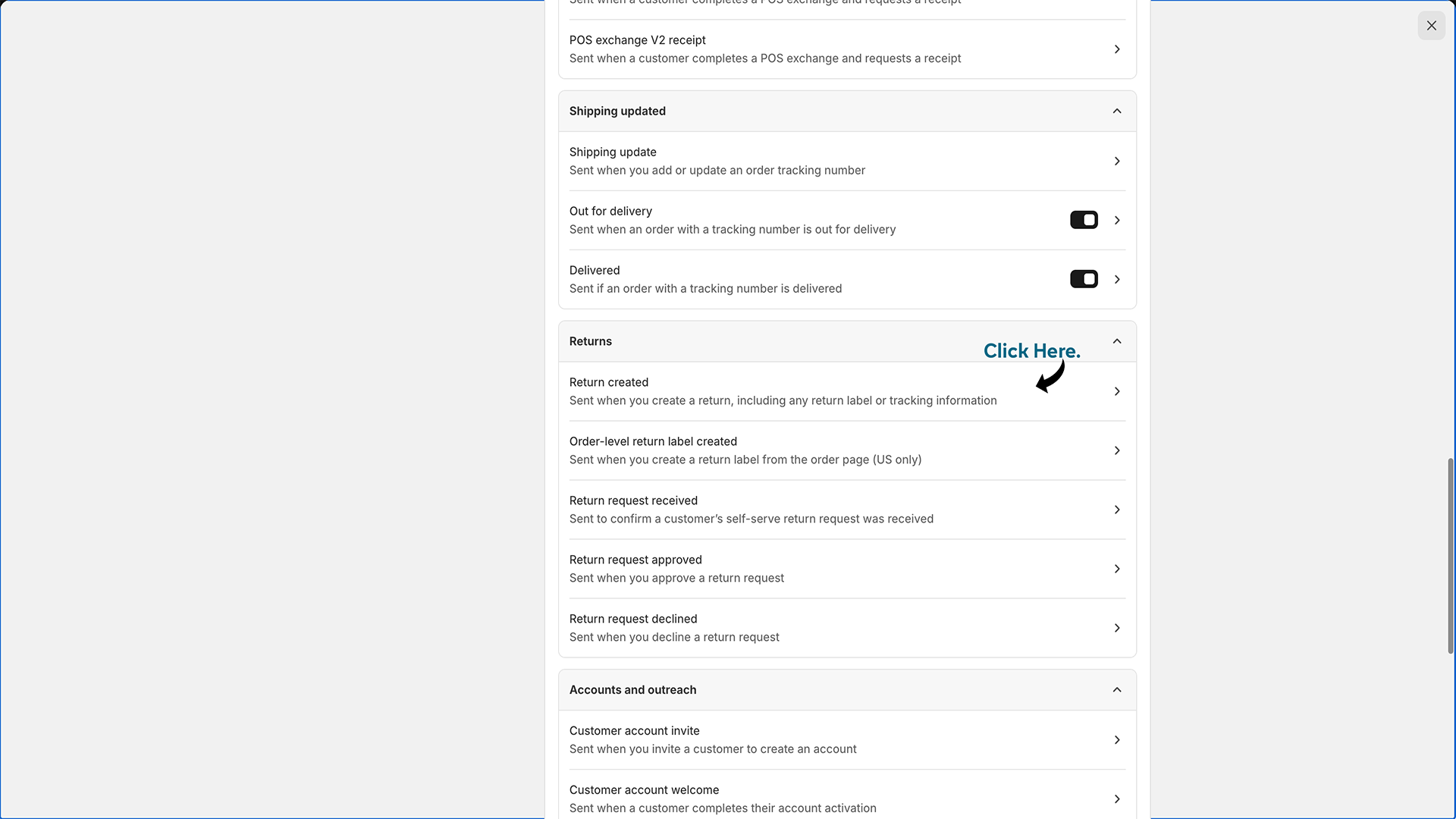This screenshot has height=819, width=1456.
Task: Click chevron for Customer account invite
Action: pos(1117,740)
